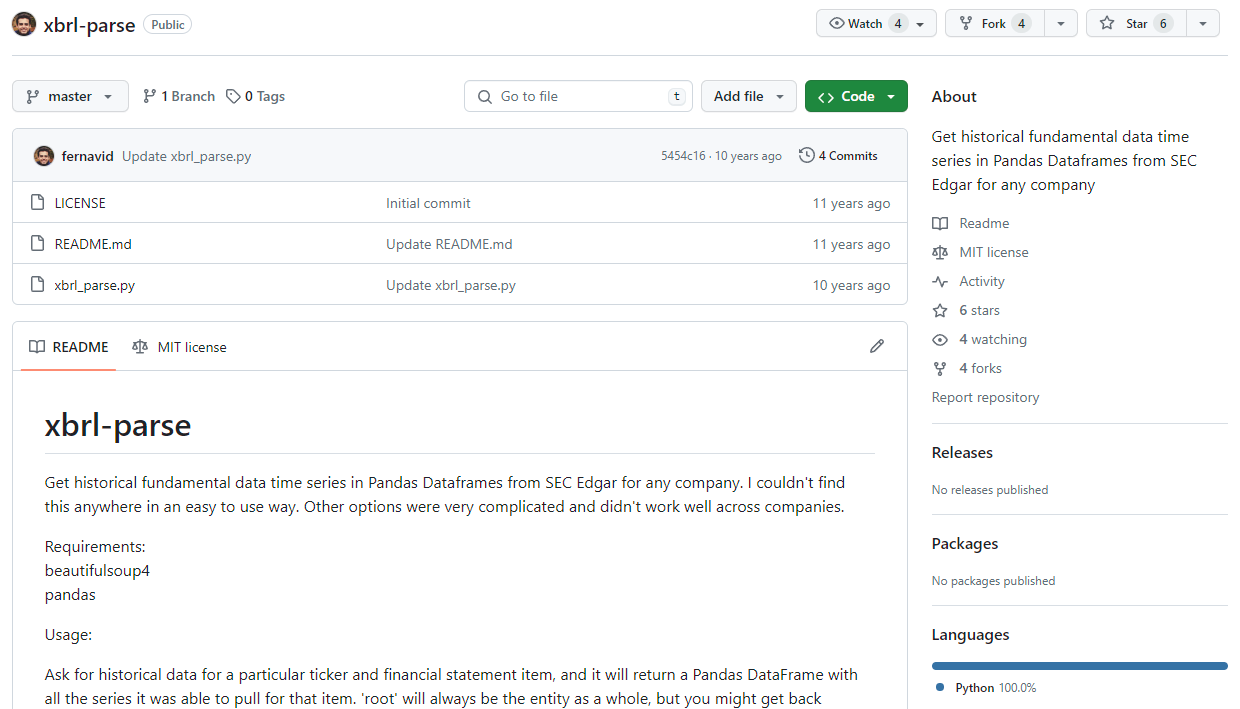Click the Star count badge 6
Image resolution: width=1240 pixels, height=709 pixels.
pyautogui.click(x=1163, y=24)
